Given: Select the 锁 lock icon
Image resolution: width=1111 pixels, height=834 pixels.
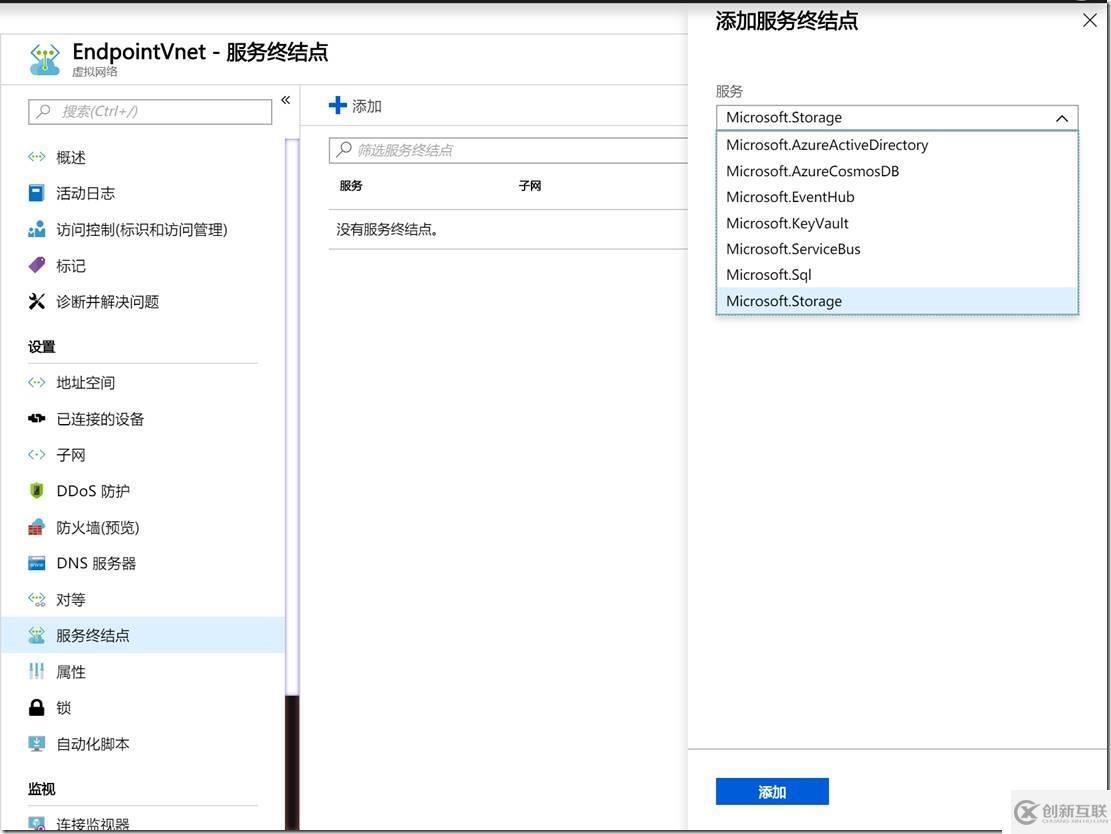Looking at the screenshot, I should [x=34, y=706].
